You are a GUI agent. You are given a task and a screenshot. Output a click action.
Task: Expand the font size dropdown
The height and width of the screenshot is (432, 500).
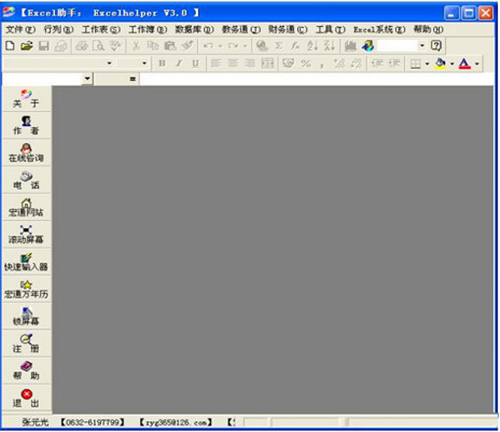coord(144,63)
